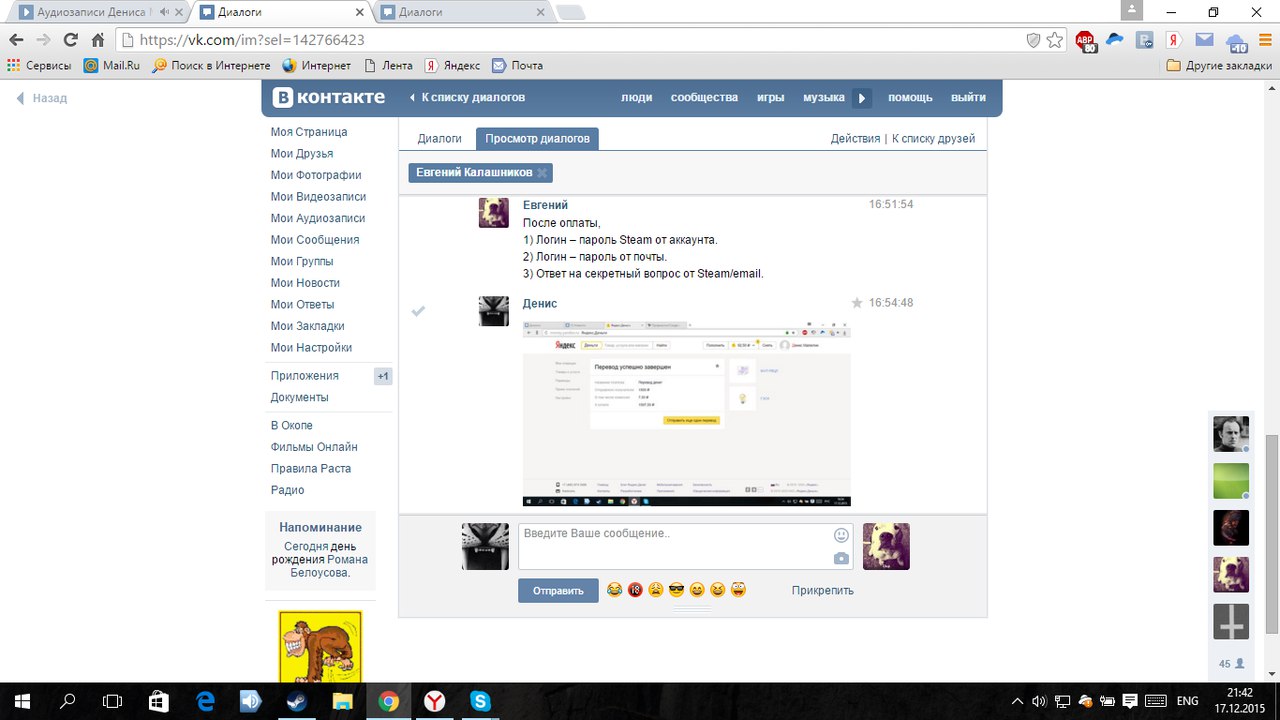Click the camera attach photo icon
The image size is (1280, 720).
841,558
